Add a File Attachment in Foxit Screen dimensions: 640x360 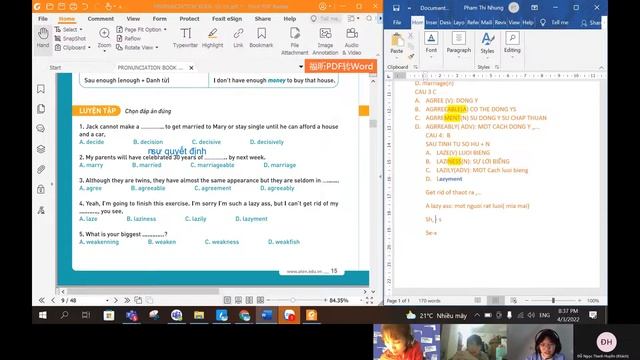coord(295,41)
